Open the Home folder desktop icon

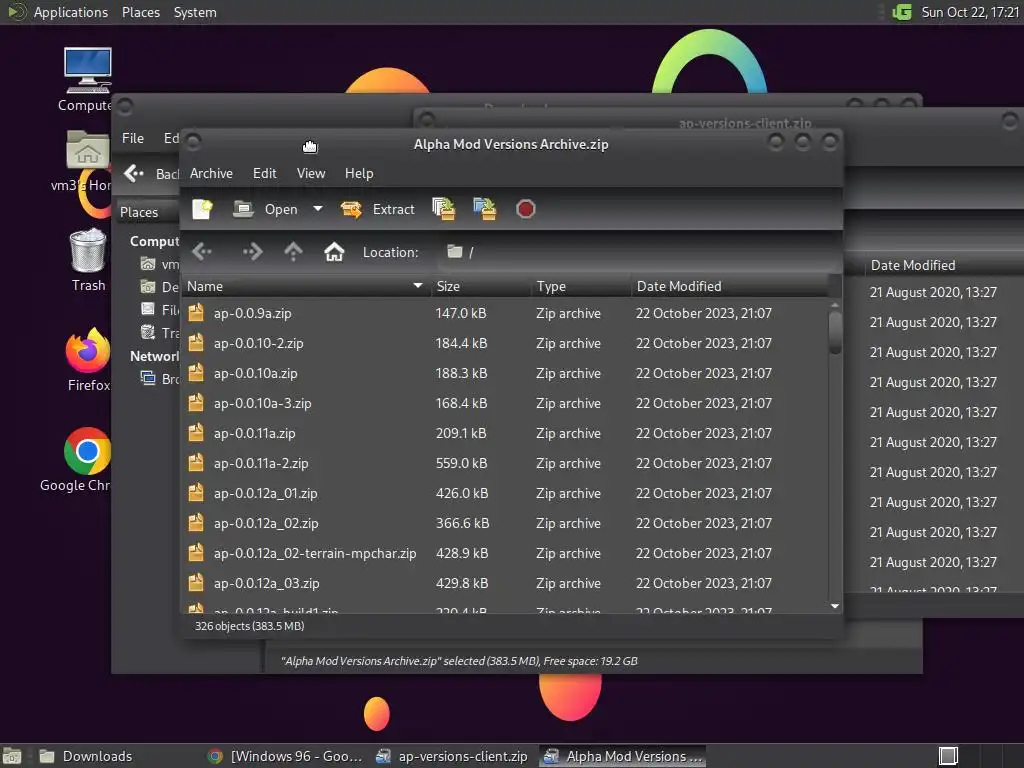click(86, 160)
